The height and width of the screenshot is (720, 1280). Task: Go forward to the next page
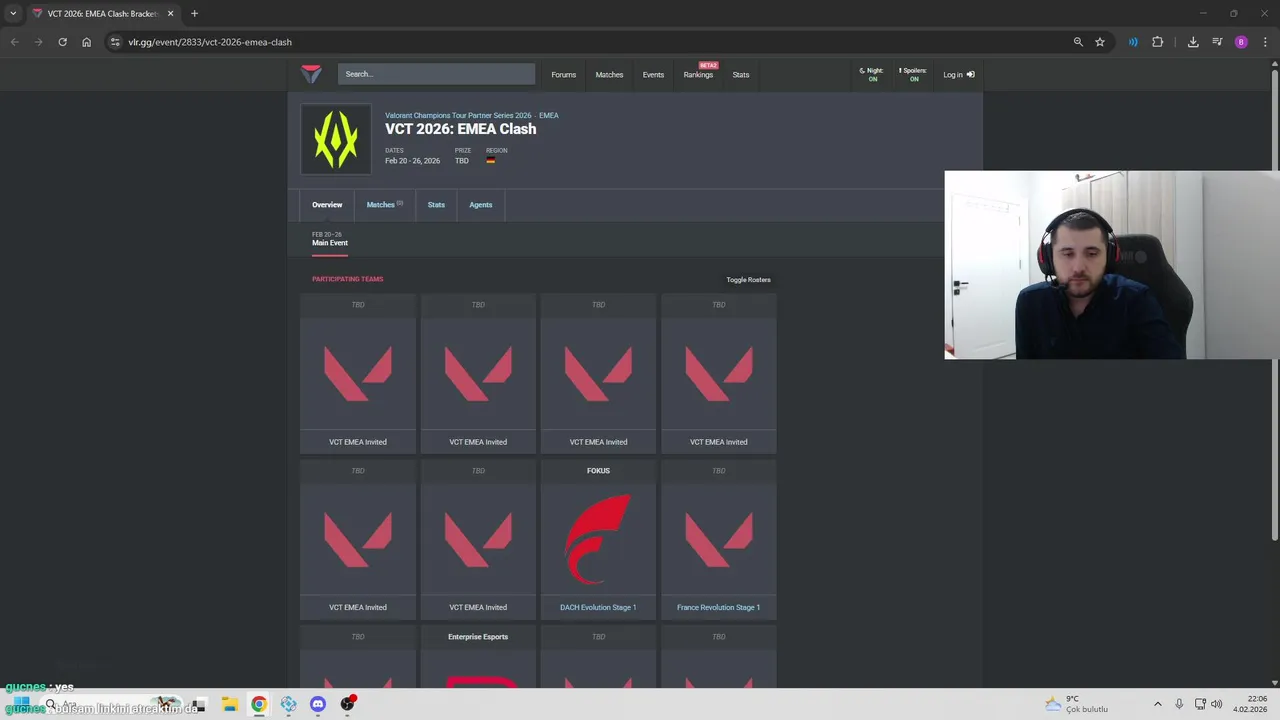(x=38, y=42)
